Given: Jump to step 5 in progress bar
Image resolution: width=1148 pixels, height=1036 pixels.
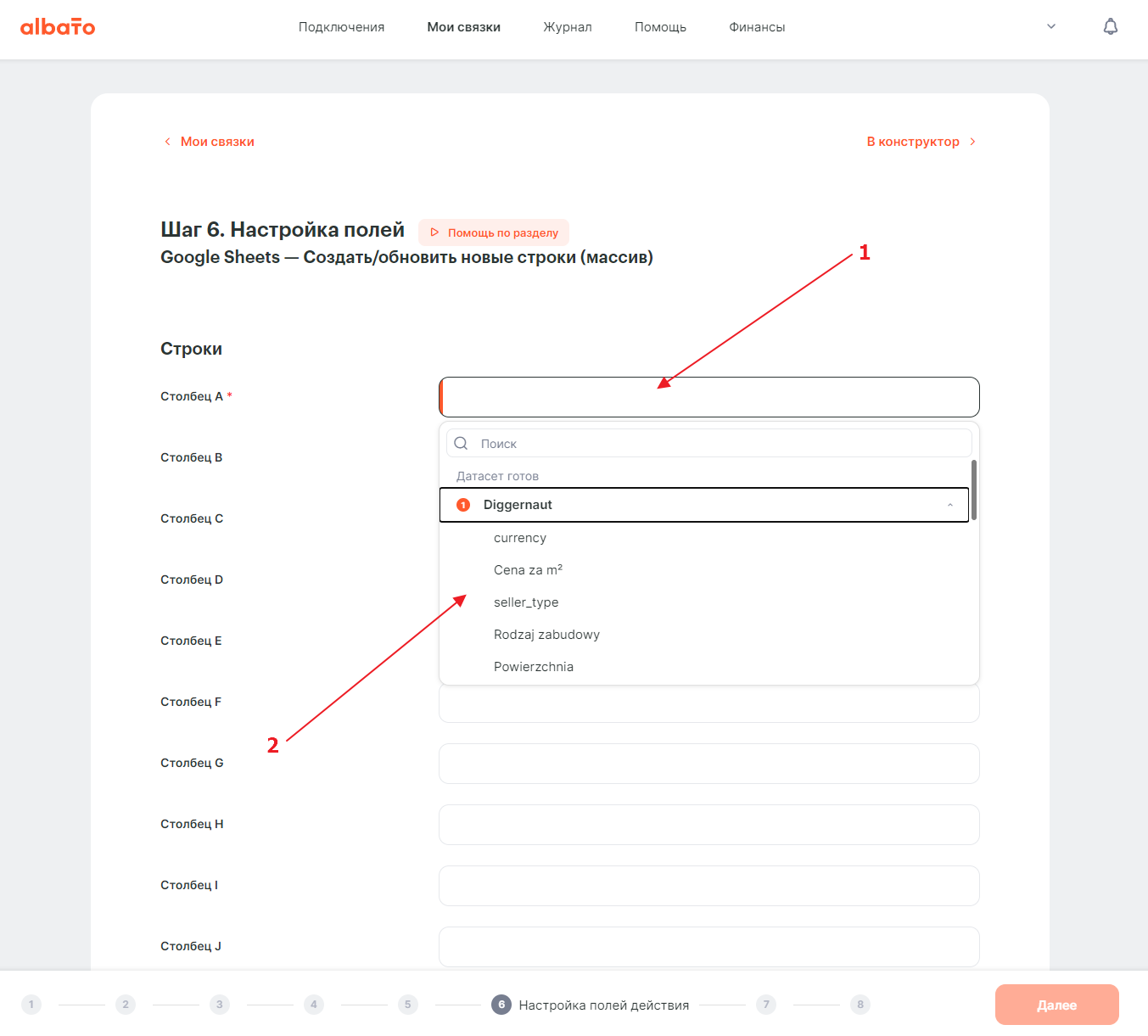Looking at the screenshot, I should coord(408,1005).
